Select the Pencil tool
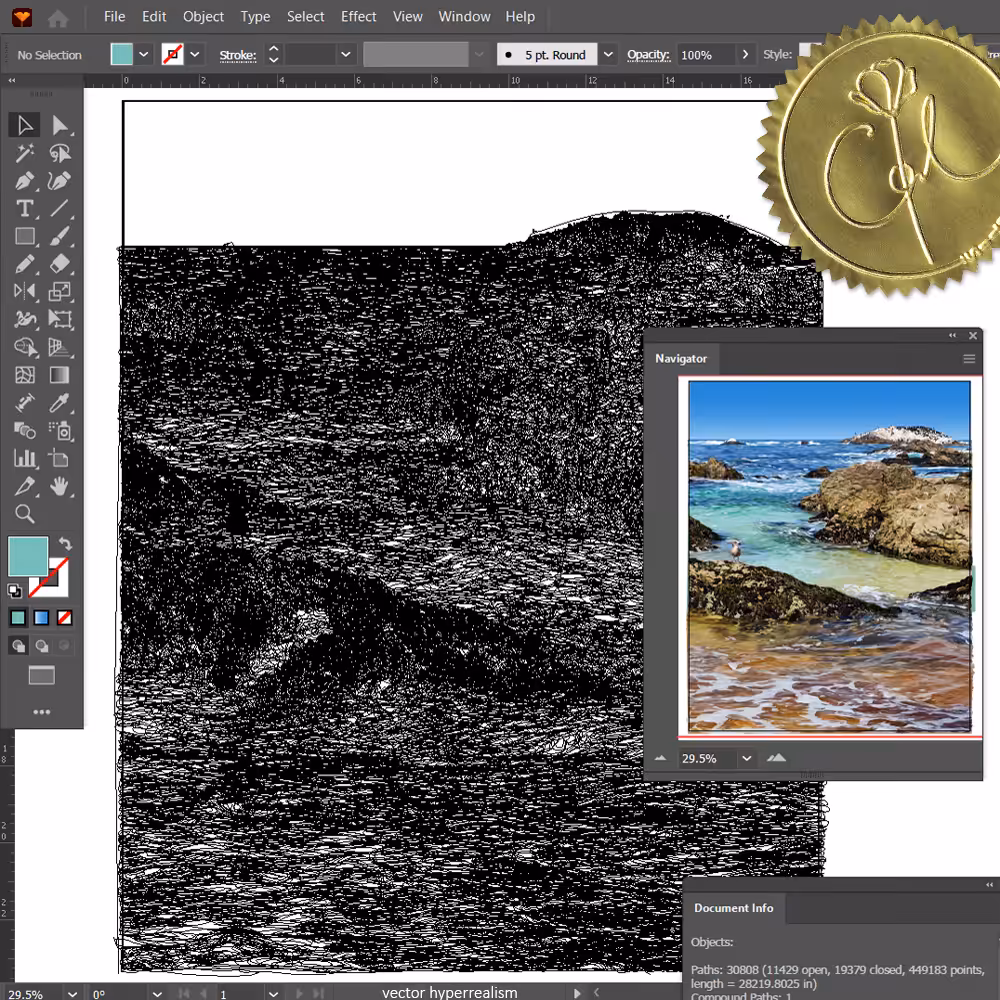 pyautogui.click(x=24, y=264)
